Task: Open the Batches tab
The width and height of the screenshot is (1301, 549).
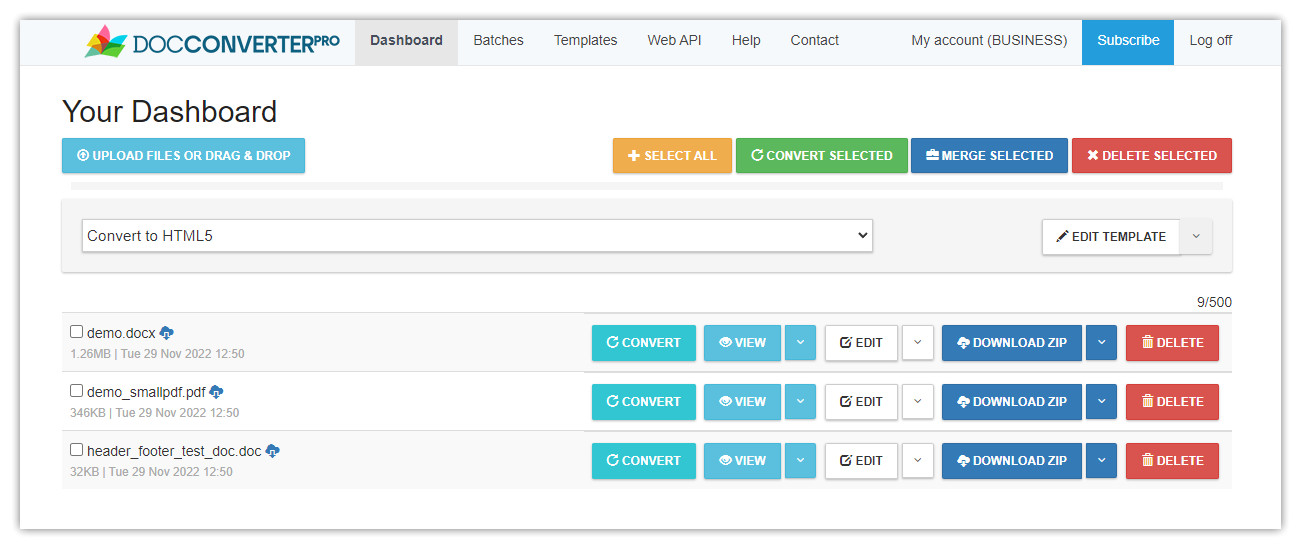Action: 498,41
